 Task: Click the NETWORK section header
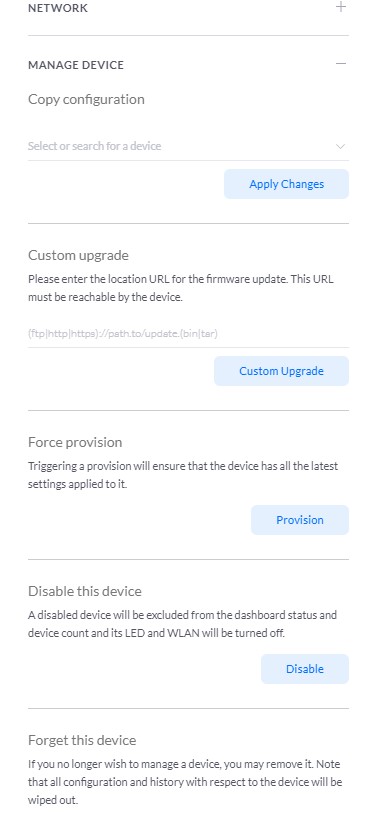[58, 8]
